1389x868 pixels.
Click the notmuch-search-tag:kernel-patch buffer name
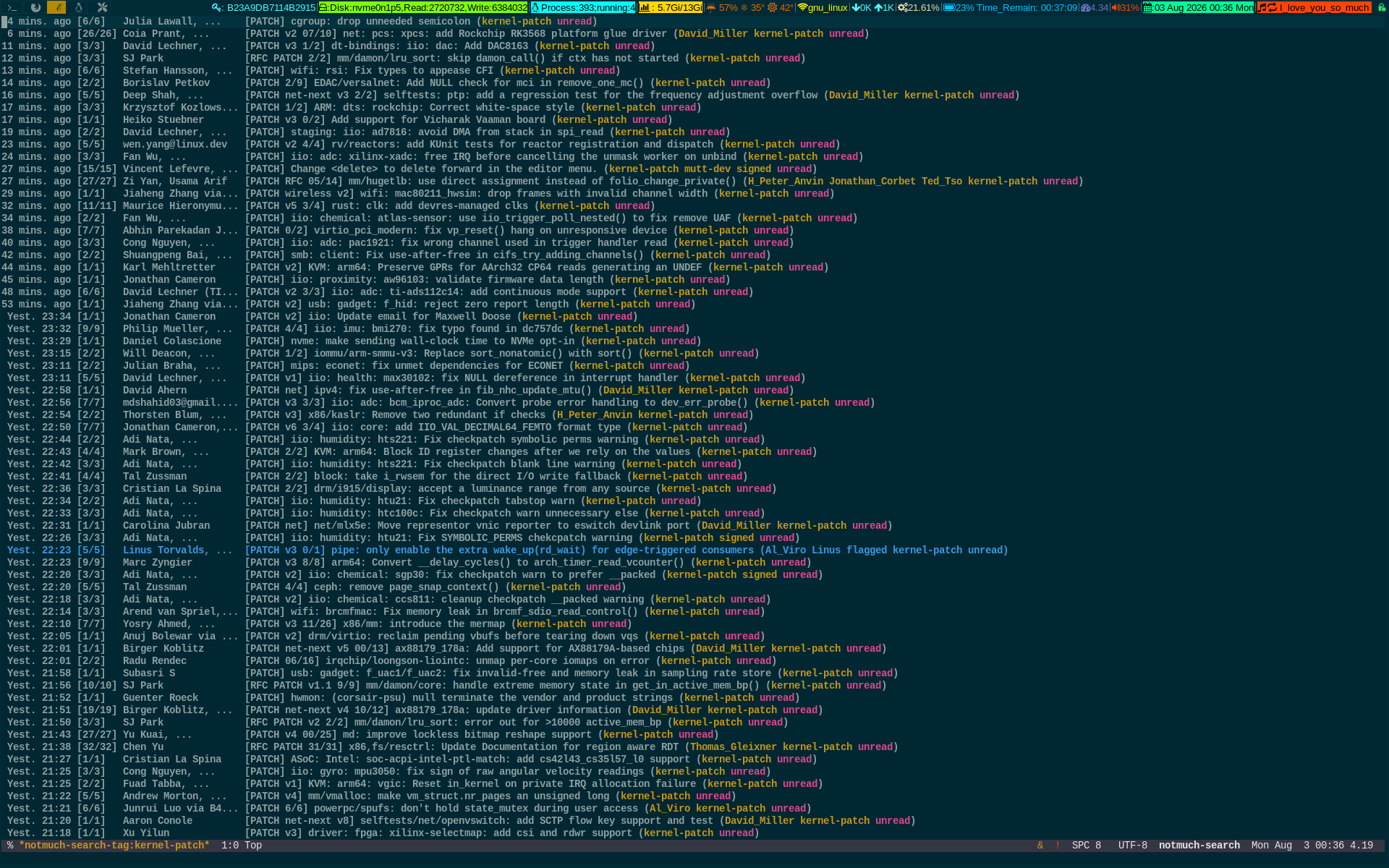114,846
